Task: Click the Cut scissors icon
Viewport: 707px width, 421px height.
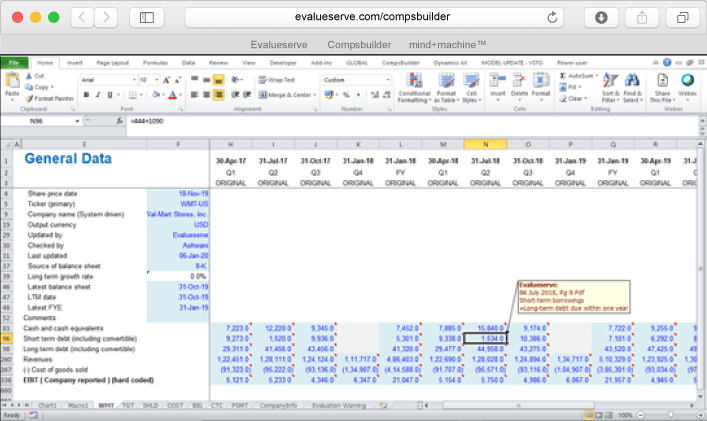Action: [29, 76]
